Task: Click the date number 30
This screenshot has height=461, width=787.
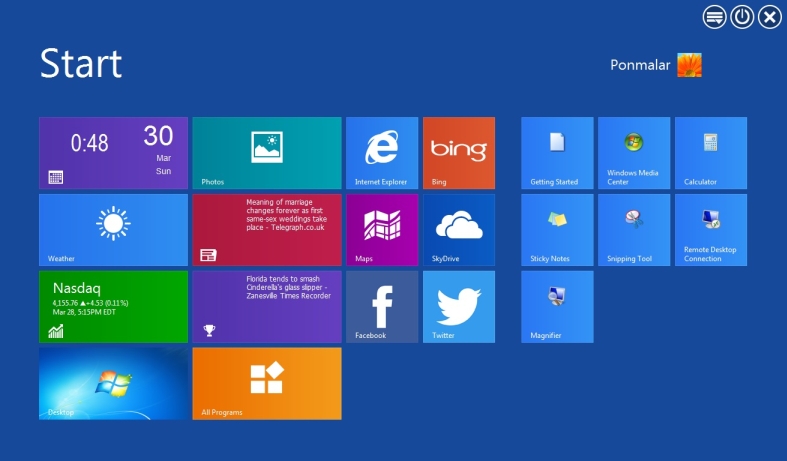Action: point(158,136)
